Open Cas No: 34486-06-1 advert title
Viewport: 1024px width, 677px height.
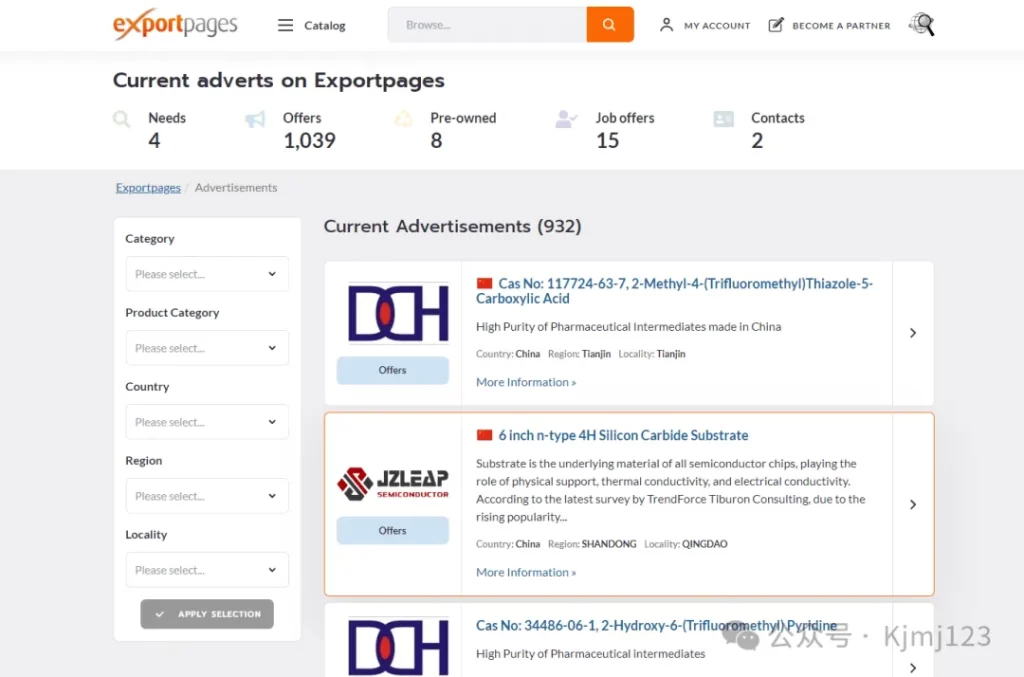coord(656,625)
